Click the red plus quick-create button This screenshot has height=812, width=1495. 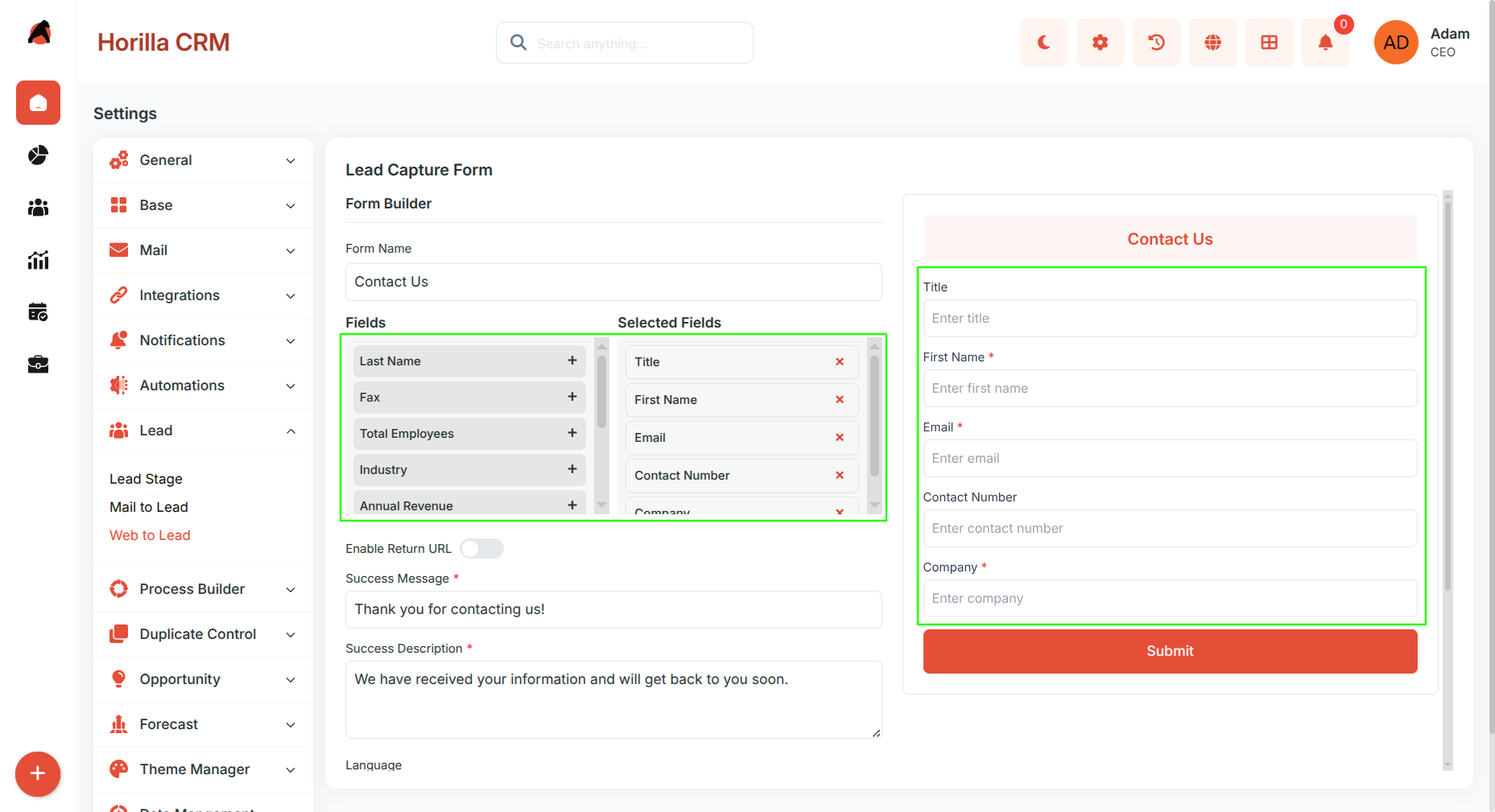coord(38,774)
